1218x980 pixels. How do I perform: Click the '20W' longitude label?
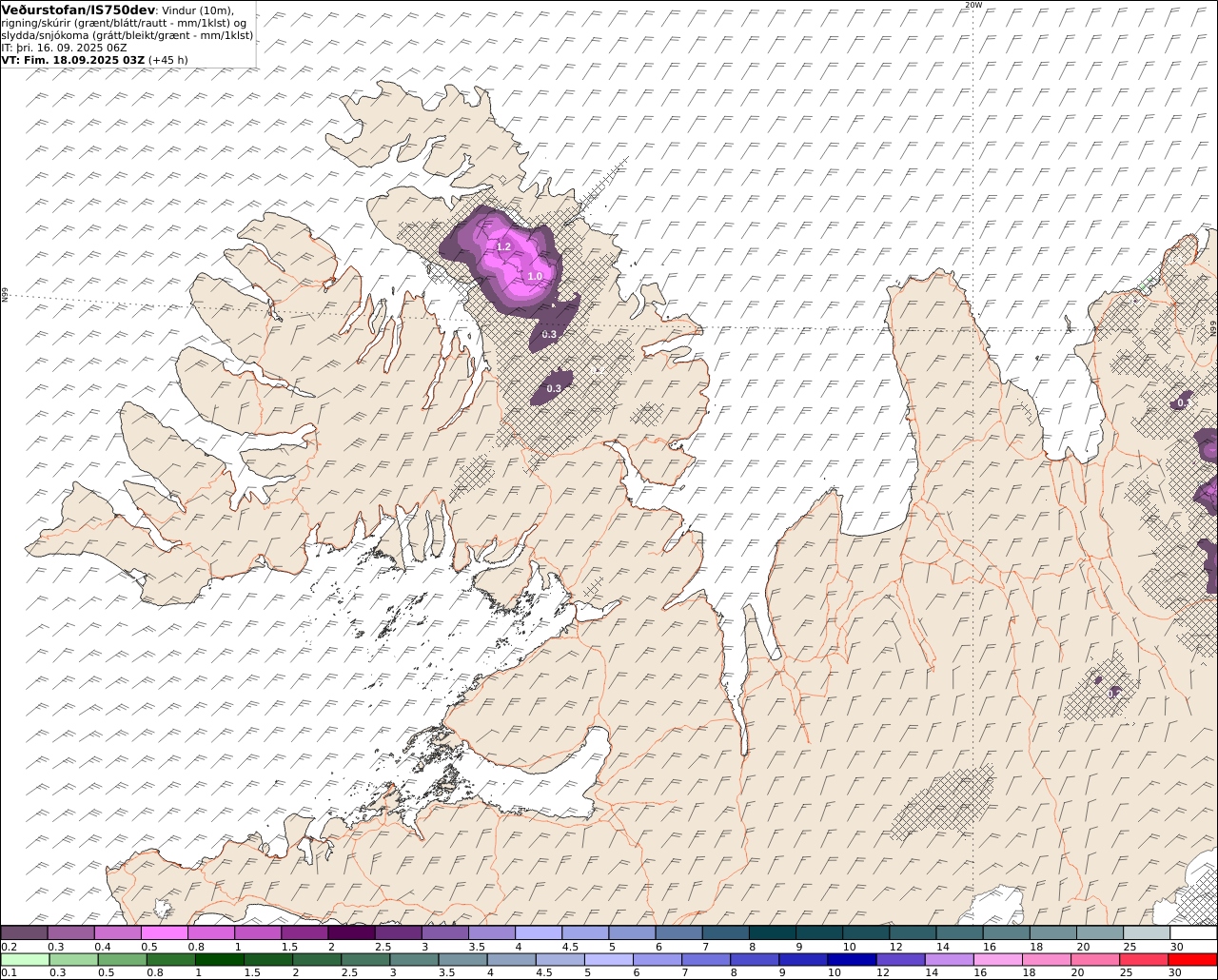(x=972, y=5)
